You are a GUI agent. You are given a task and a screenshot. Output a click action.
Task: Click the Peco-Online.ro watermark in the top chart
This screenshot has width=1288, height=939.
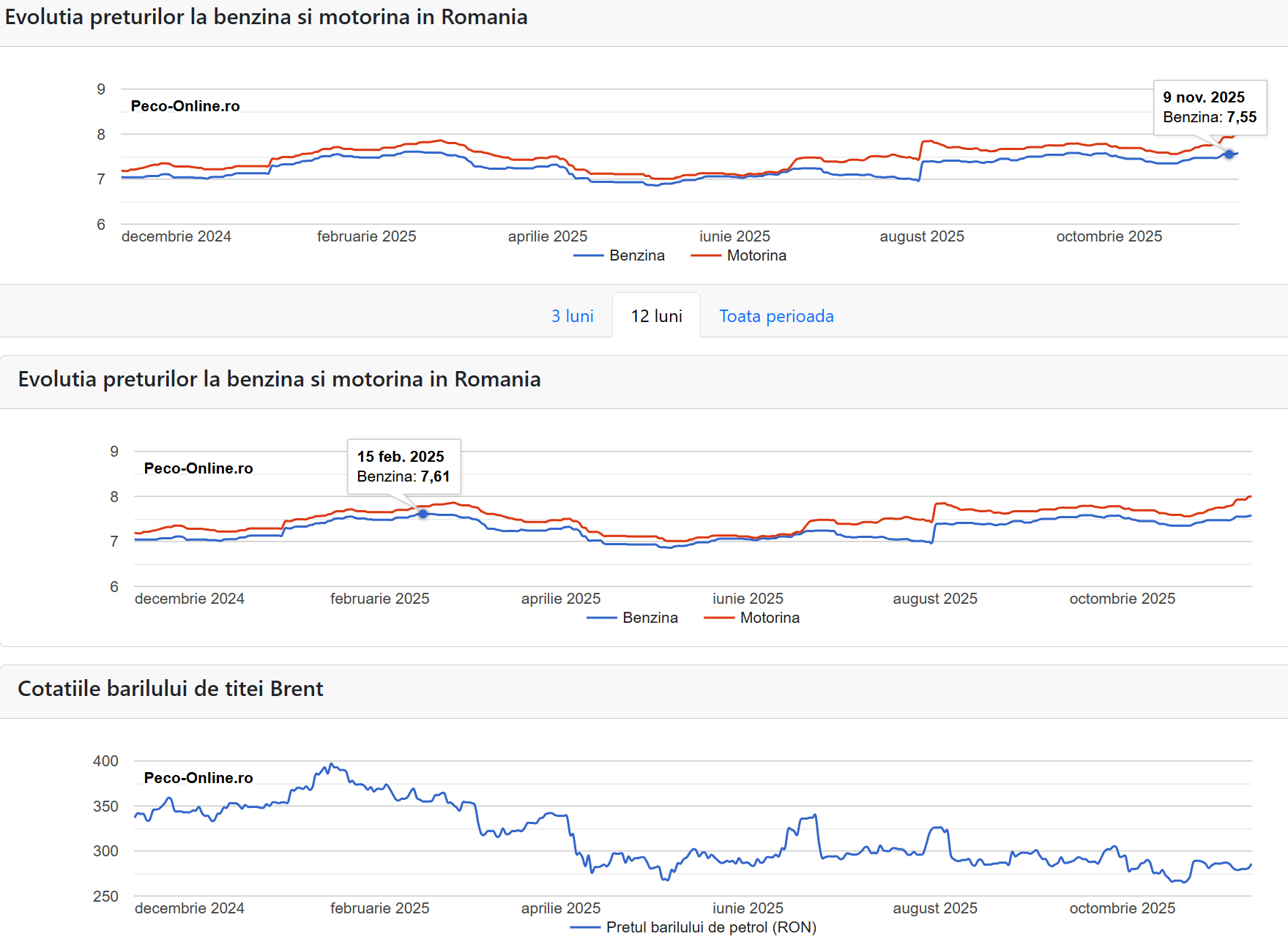click(x=185, y=106)
